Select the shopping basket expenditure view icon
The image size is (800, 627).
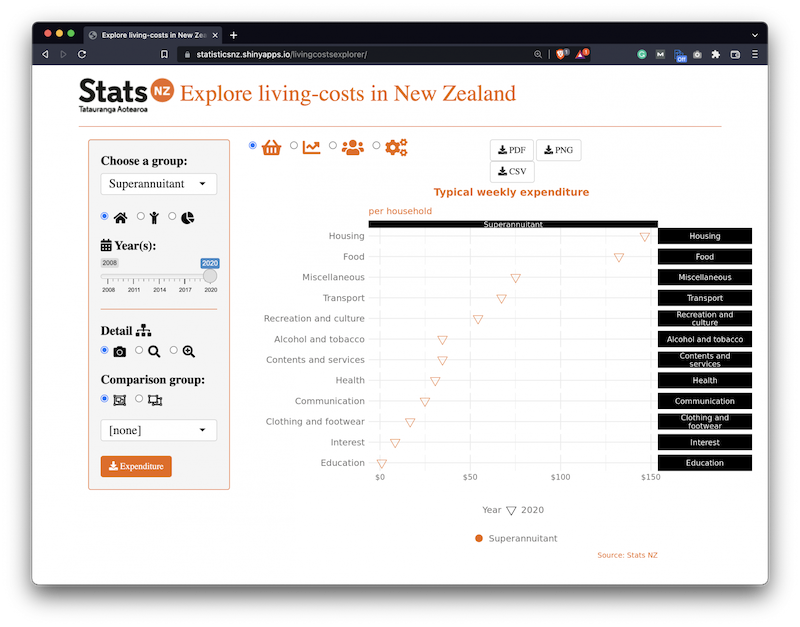[x=271, y=147]
